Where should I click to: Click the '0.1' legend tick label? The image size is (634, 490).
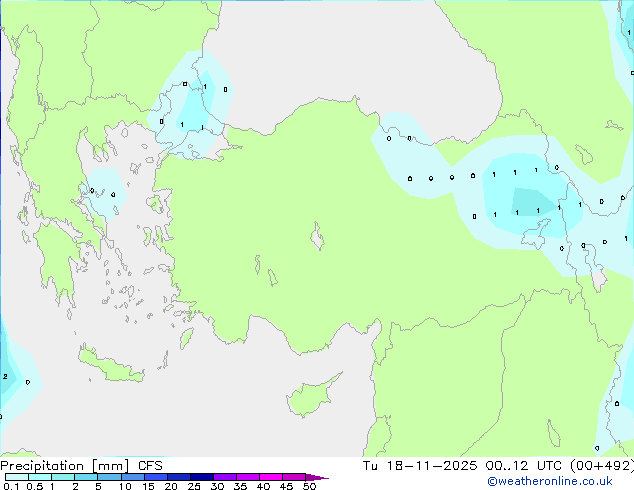[x=11, y=486]
